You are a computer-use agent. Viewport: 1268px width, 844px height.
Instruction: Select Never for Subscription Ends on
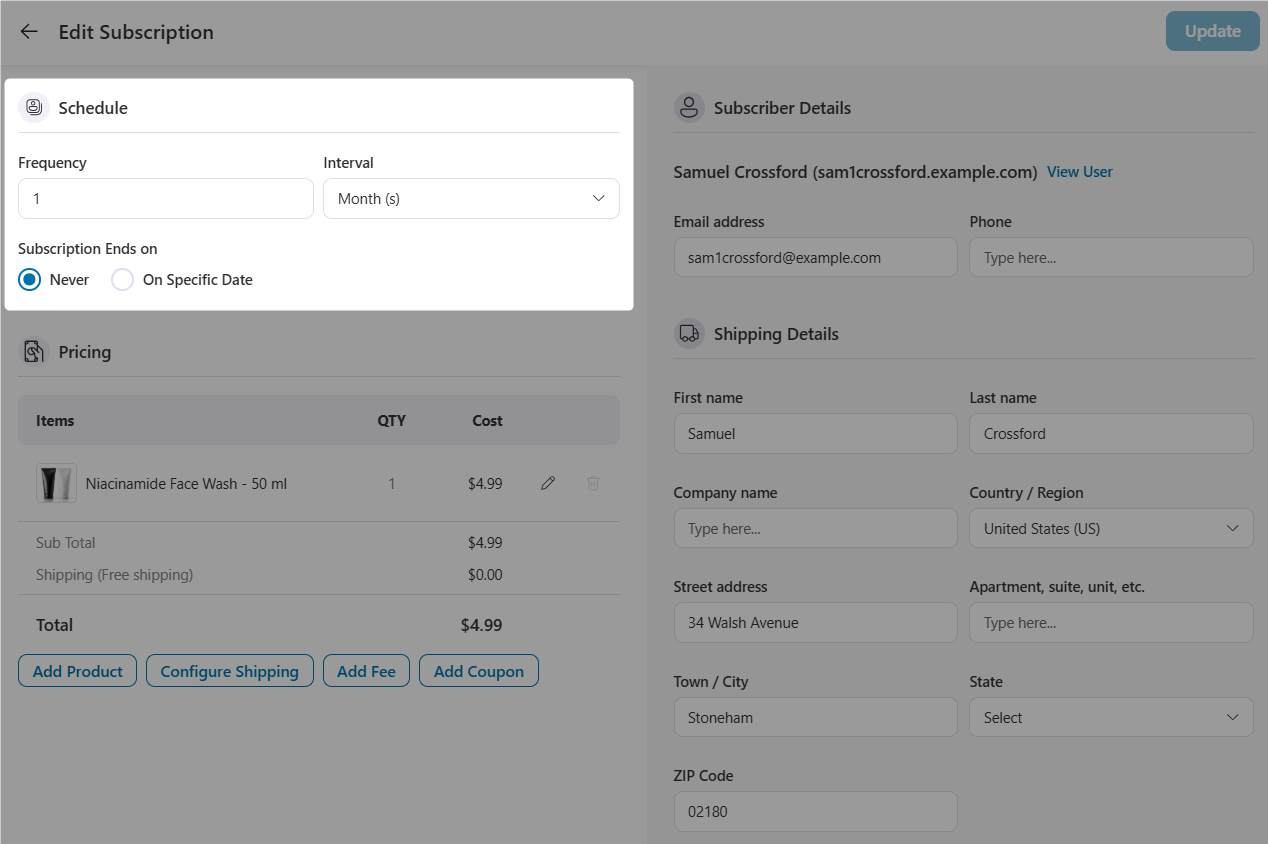pyautogui.click(x=30, y=280)
